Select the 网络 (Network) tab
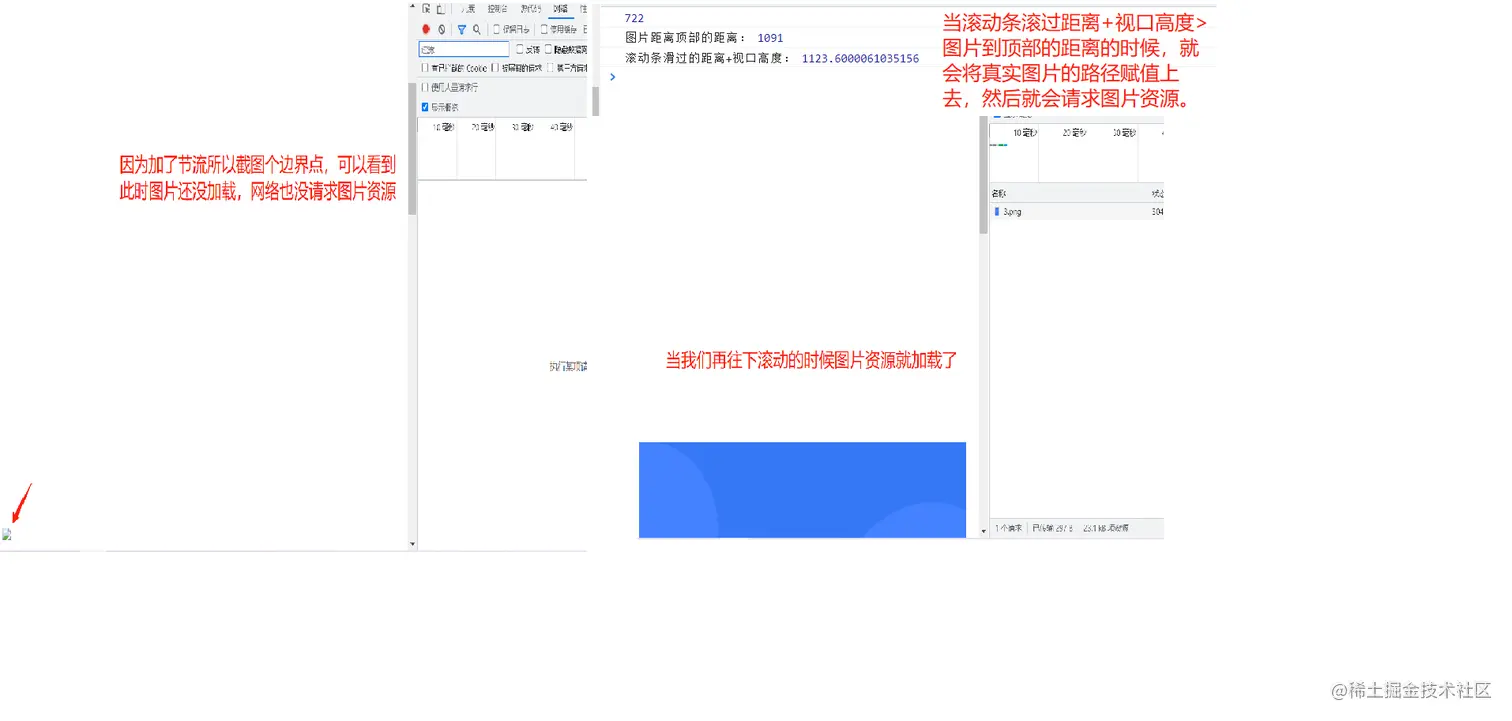 [561, 9]
